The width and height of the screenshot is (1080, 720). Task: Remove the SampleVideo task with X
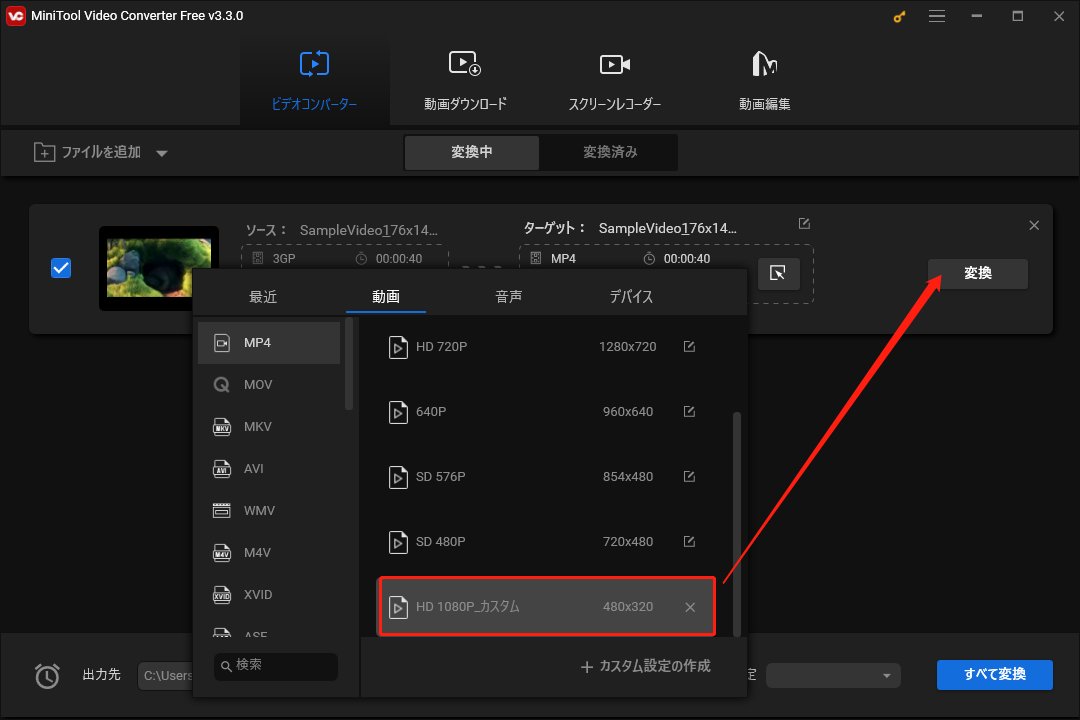tap(1034, 225)
